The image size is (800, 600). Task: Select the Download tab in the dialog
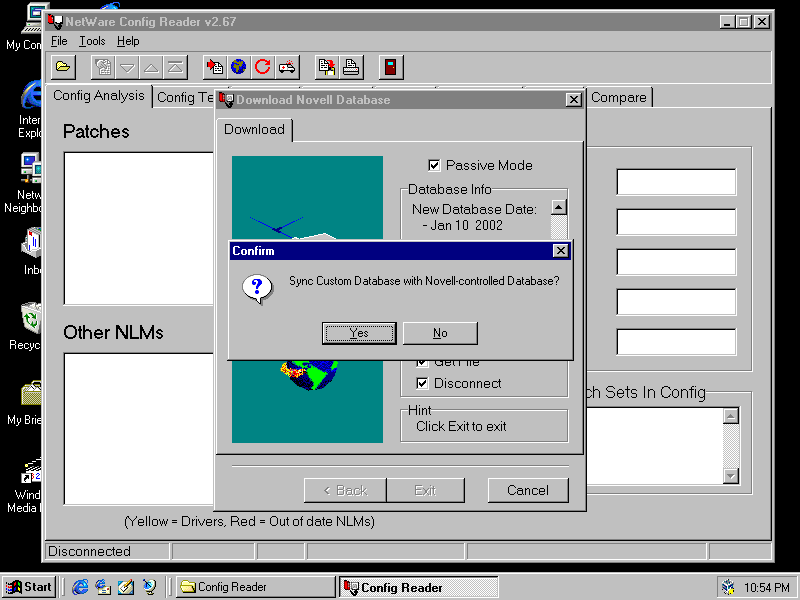(x=254, y=130)
